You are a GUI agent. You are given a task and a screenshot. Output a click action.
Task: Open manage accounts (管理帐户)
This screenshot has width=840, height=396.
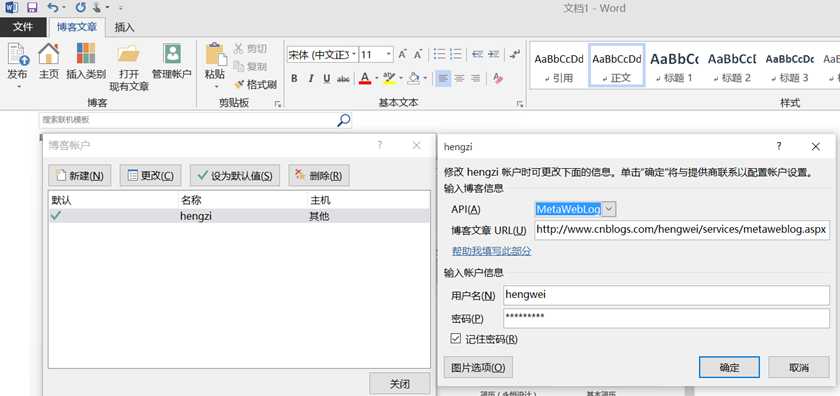[171, 61]
